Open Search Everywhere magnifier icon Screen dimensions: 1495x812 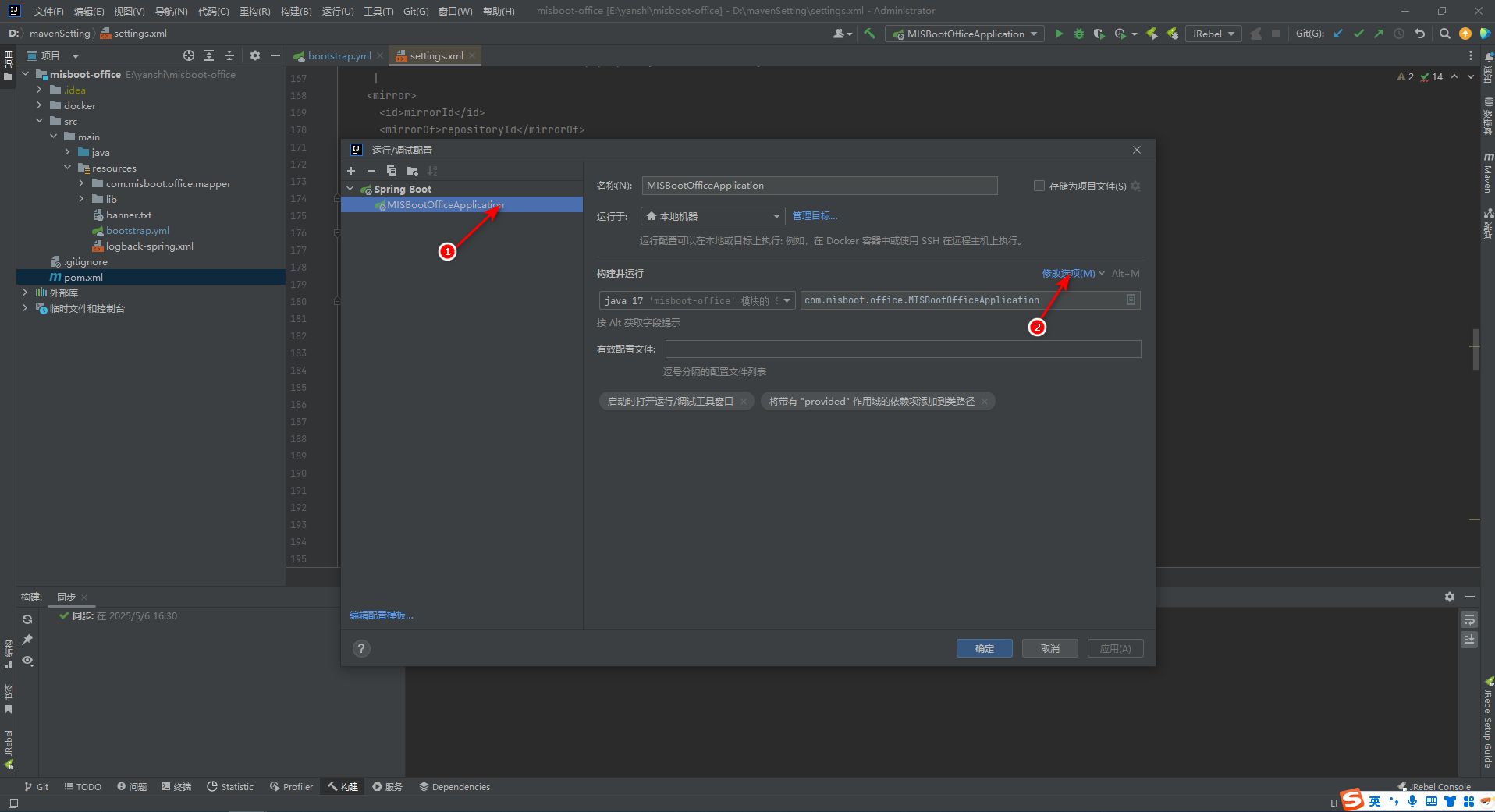tap(1444, 34)
